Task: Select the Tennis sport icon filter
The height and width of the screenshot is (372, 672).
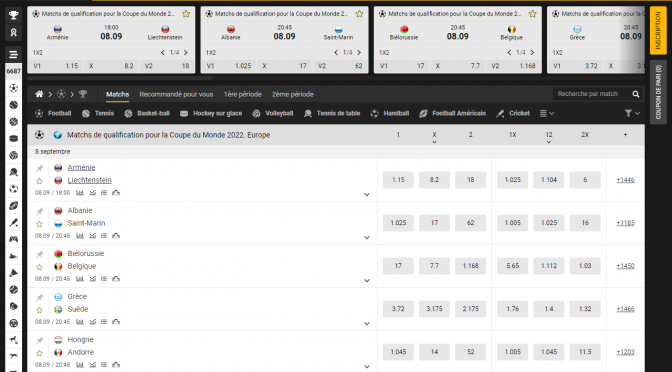Action: [x=86, y=114]
